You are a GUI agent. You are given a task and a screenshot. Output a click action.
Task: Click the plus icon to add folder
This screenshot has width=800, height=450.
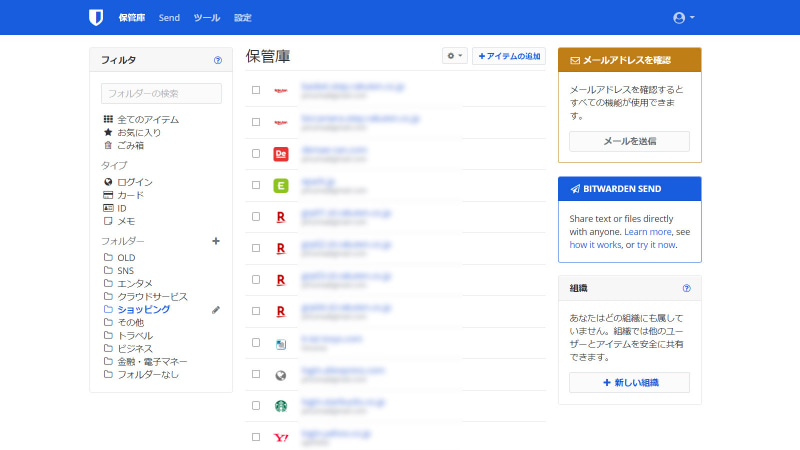point(216,241)
